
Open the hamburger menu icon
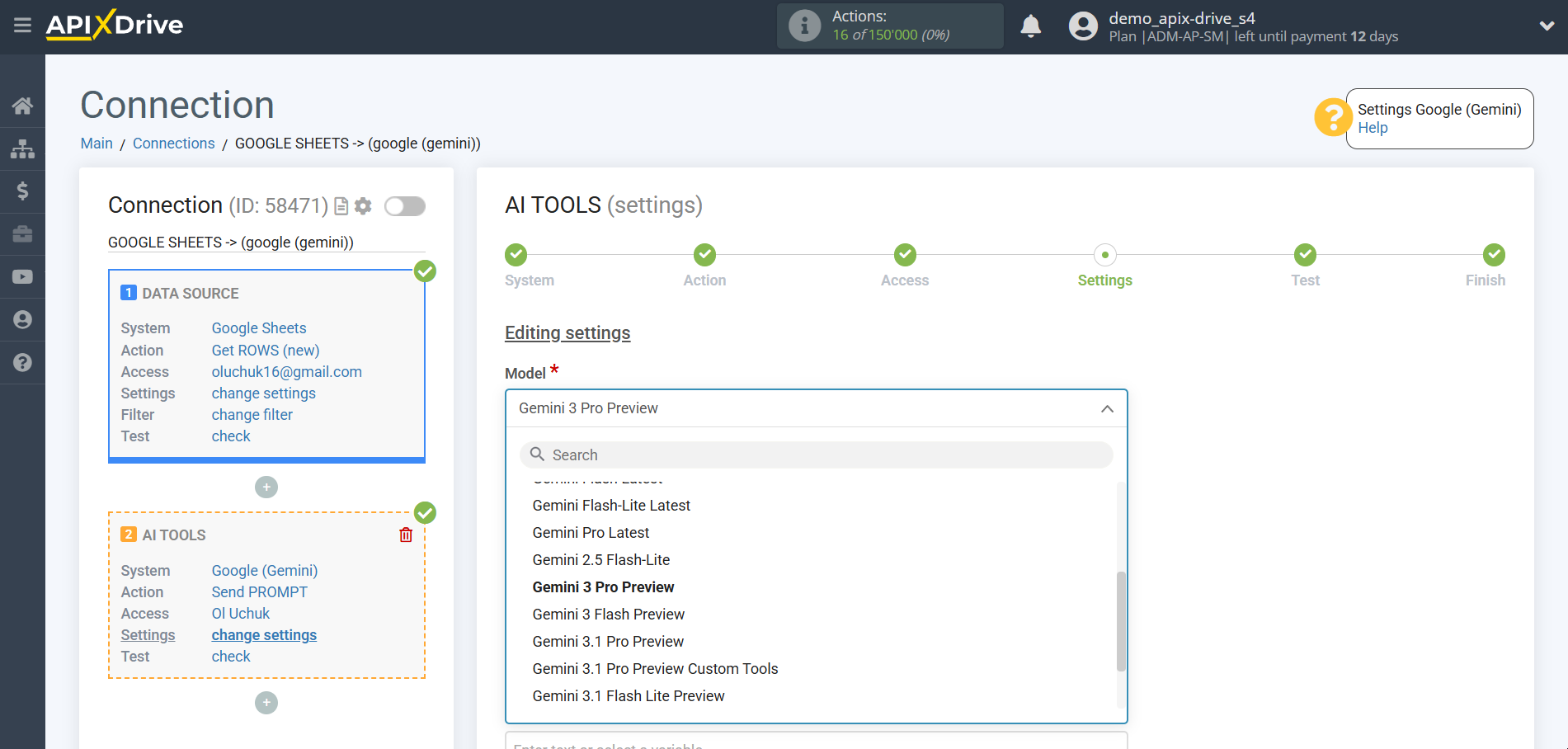point(22,26)
